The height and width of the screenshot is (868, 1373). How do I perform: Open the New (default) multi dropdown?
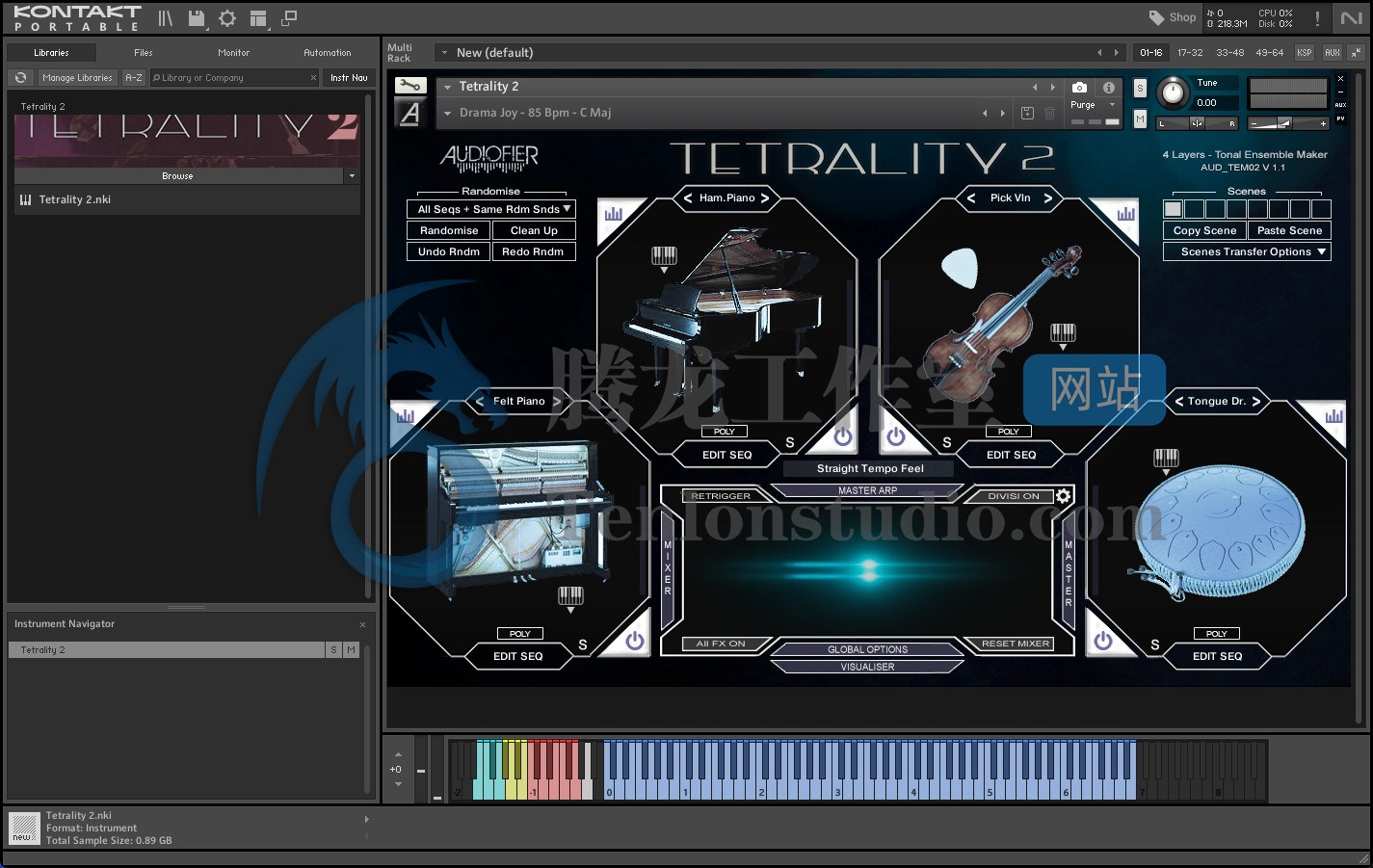click(444, 53)
